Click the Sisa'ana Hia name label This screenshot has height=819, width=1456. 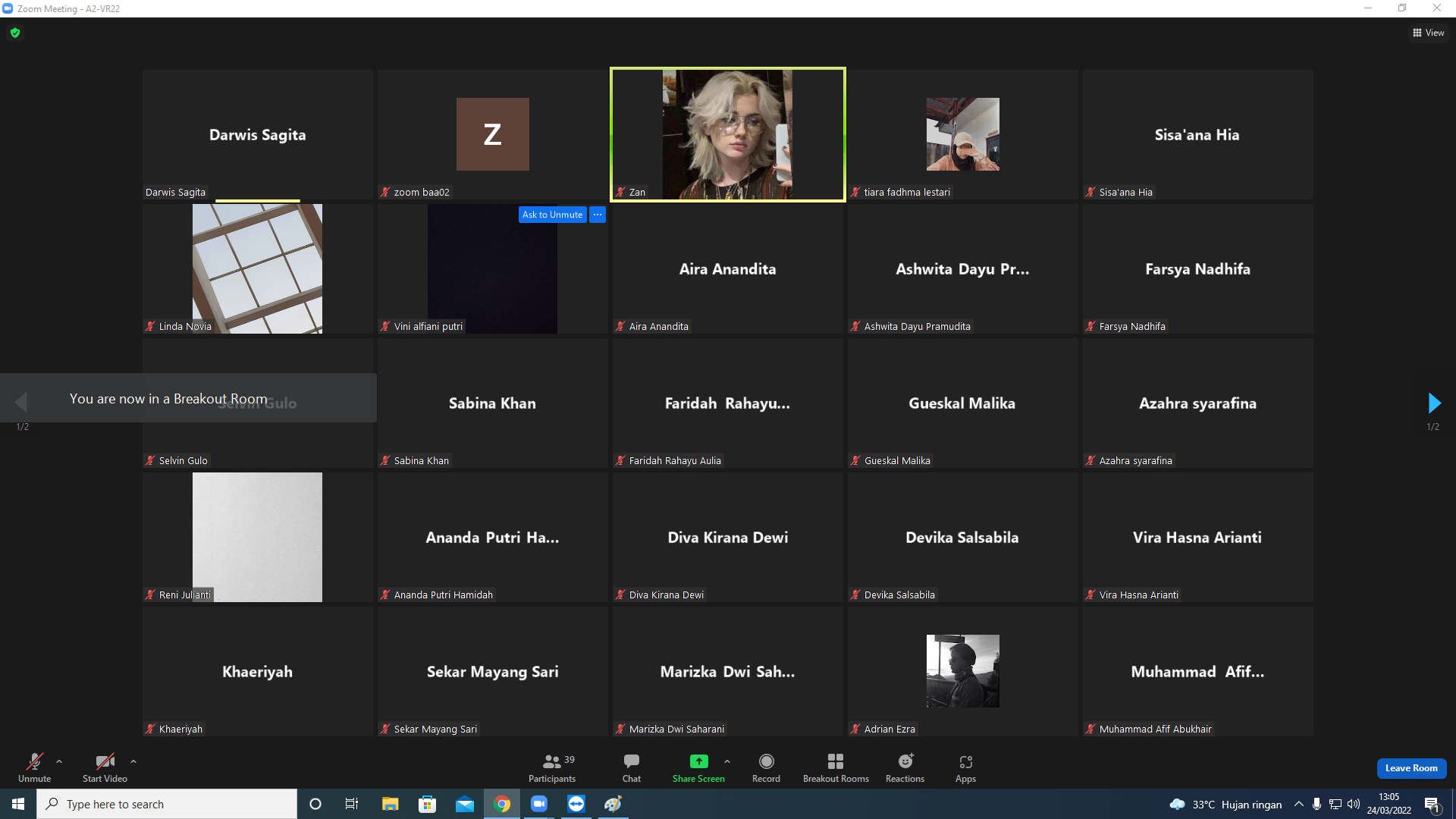1125,193
